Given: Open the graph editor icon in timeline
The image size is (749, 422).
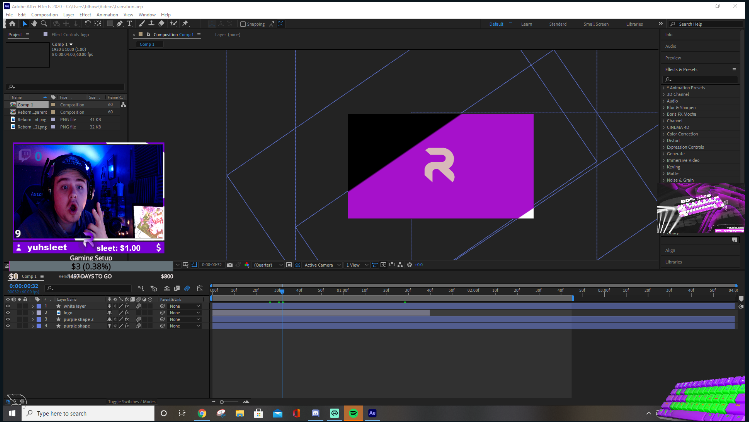Looking at the screenshot, I should pyautogui.click(x=199, y=288).
